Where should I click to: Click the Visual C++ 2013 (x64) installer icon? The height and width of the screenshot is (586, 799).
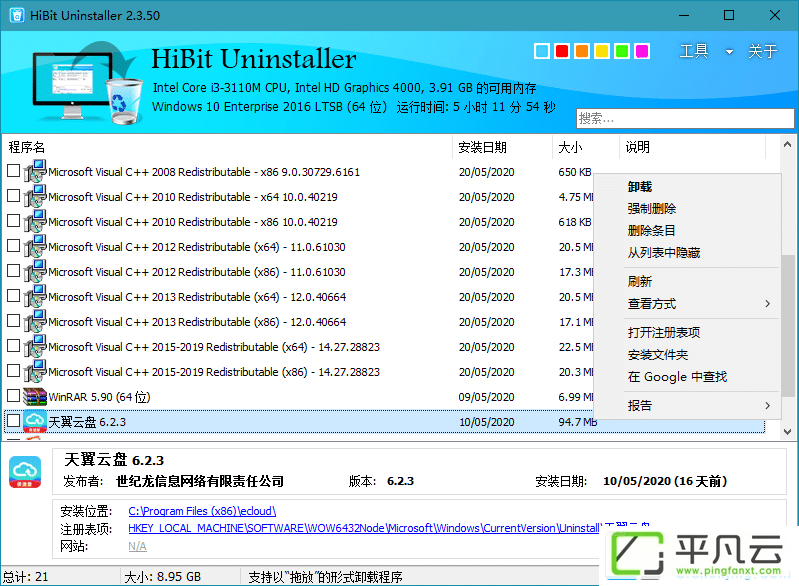[35, 296]
